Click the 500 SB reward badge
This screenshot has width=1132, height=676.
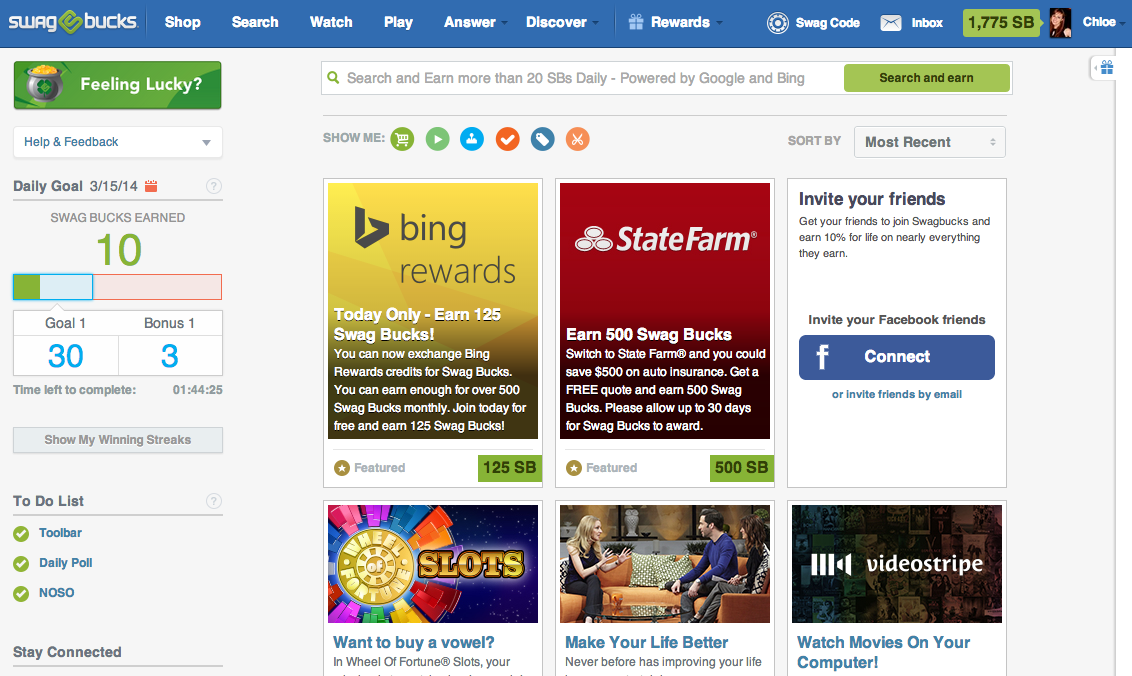pyautogui.click(x=741, y=468)
